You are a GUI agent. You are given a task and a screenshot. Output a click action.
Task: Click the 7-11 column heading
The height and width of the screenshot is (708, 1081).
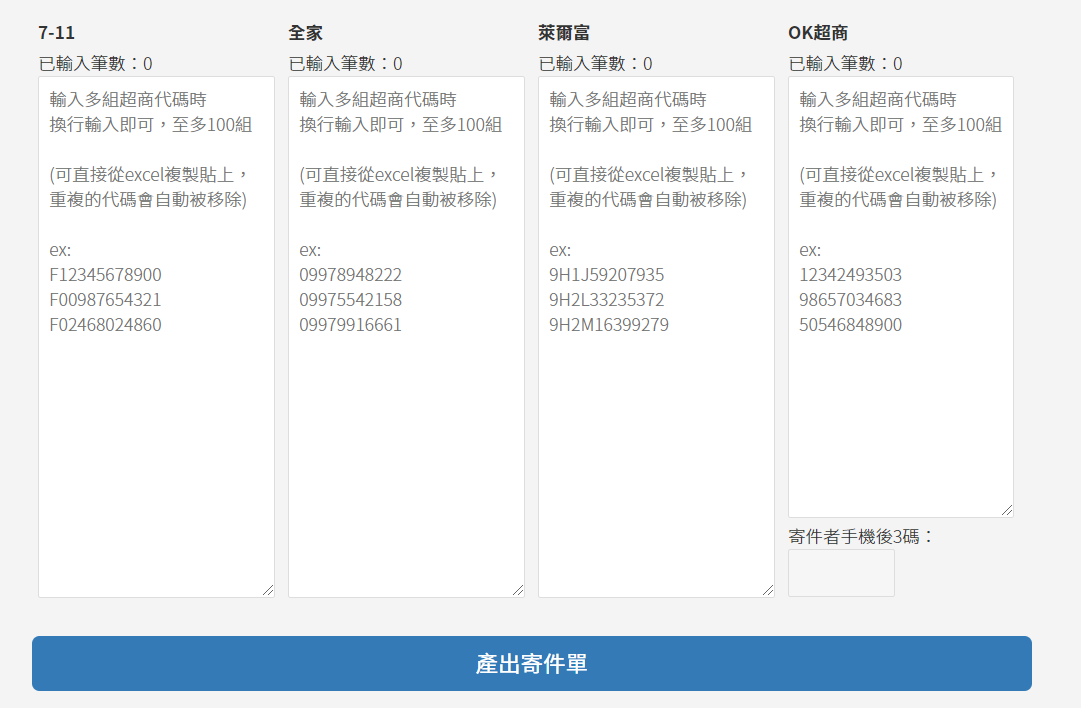point(57,32)
